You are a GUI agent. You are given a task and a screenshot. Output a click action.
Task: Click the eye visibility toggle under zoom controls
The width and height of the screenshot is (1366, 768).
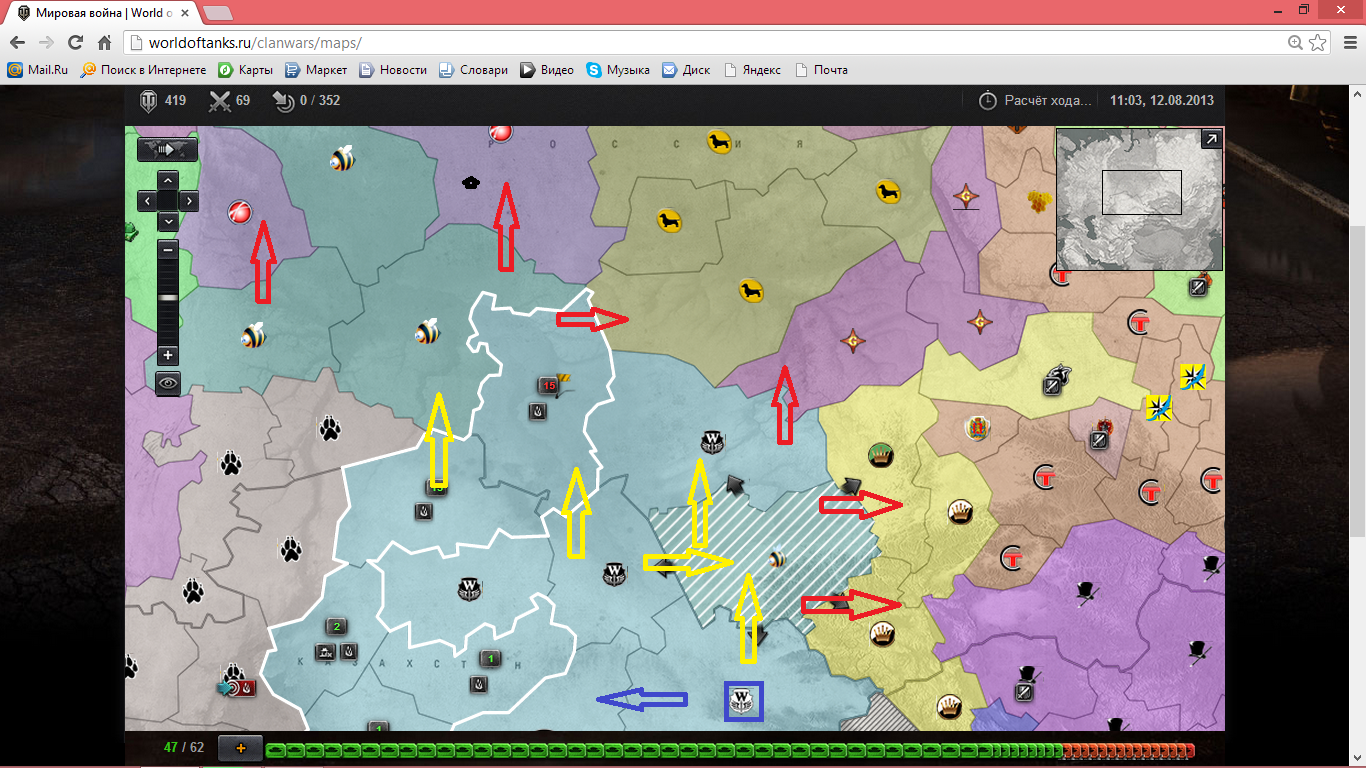point(168,382)
